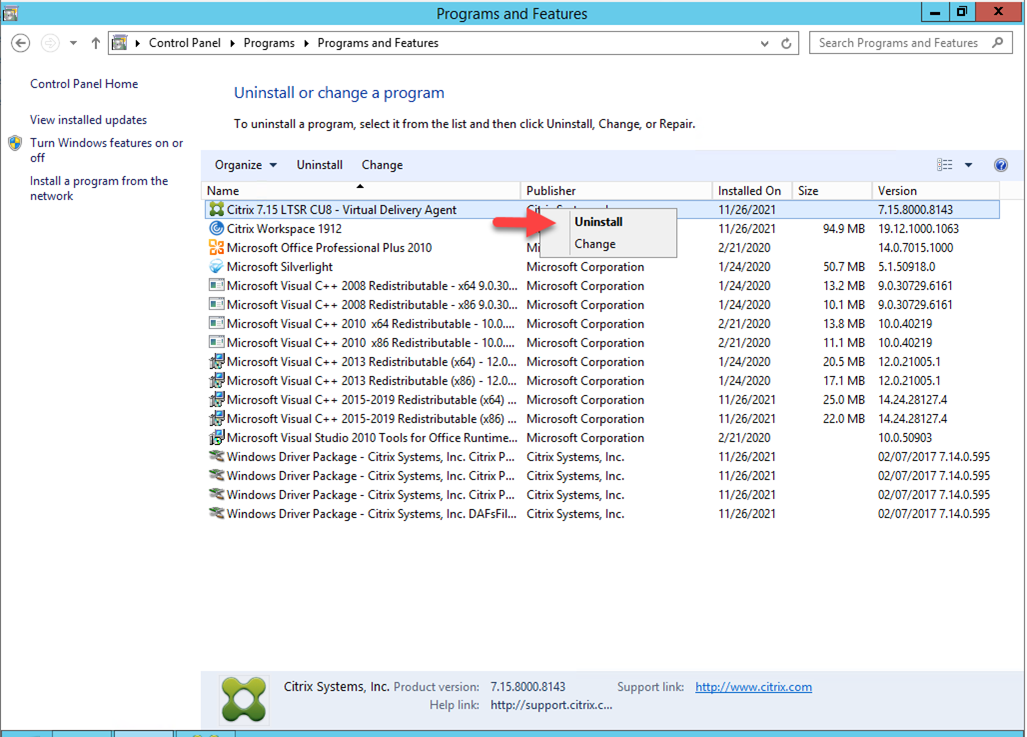Click version 10.0.50903 cell
1027x737 pixels.
click(905, 438)
